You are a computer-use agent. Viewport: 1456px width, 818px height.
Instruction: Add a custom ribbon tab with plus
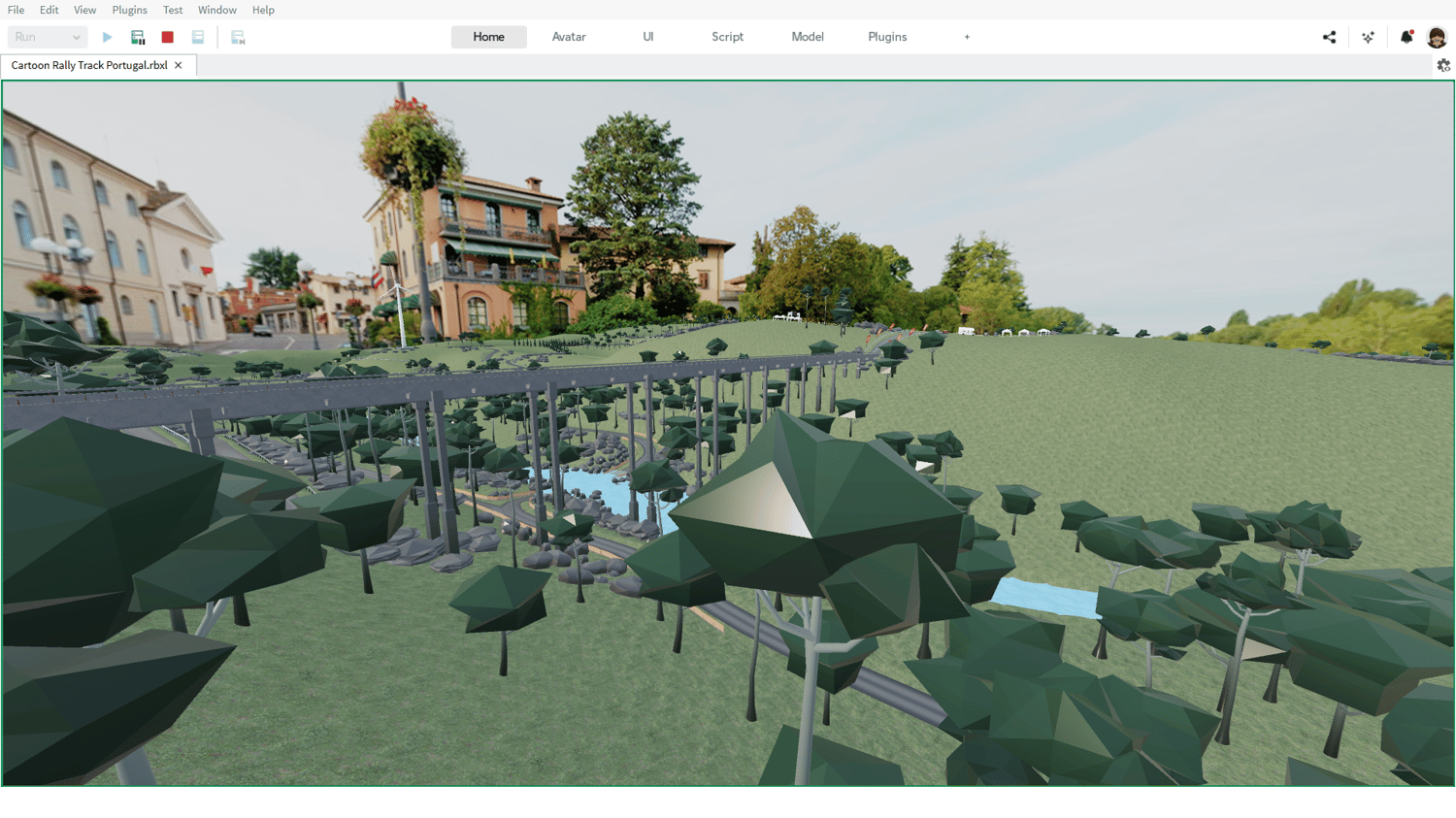[967, 37]
